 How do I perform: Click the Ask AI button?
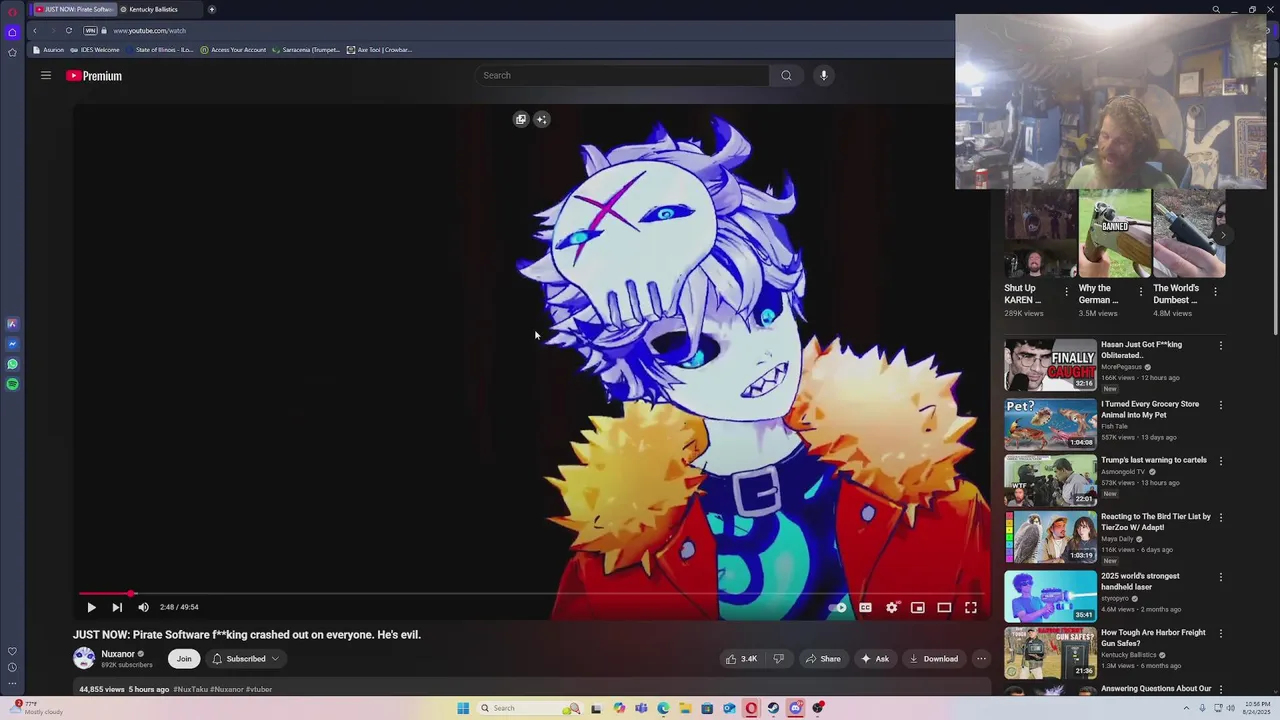click(875, 659)
